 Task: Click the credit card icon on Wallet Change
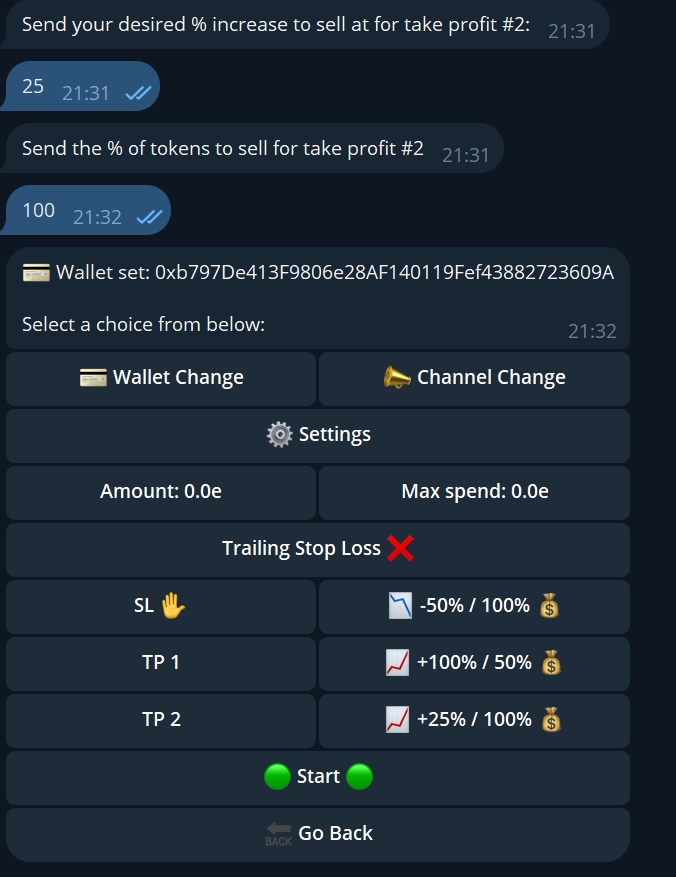tap(93, 378)
